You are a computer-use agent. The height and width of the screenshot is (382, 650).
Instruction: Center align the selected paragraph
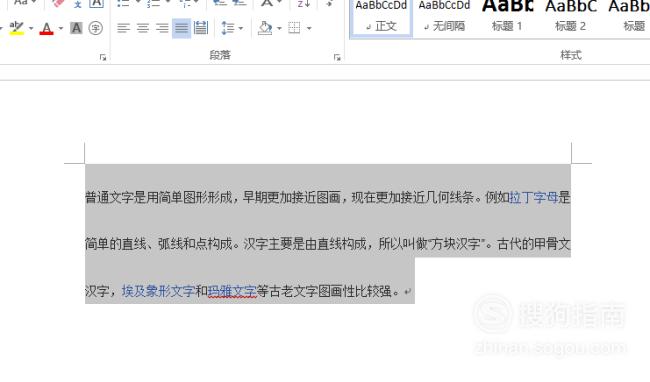[143, 28]
